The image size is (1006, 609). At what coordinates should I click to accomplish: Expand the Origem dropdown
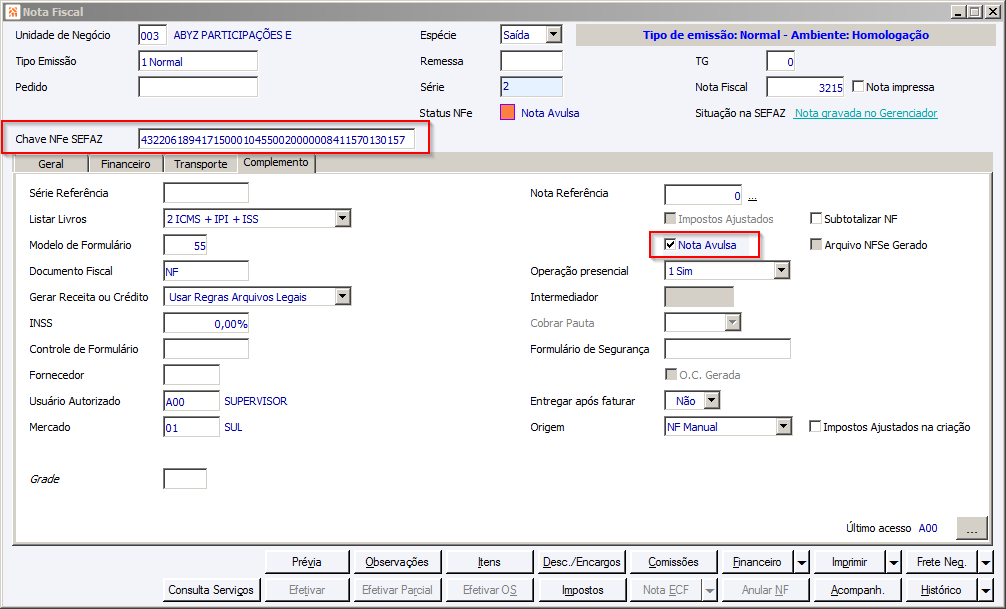783,427
